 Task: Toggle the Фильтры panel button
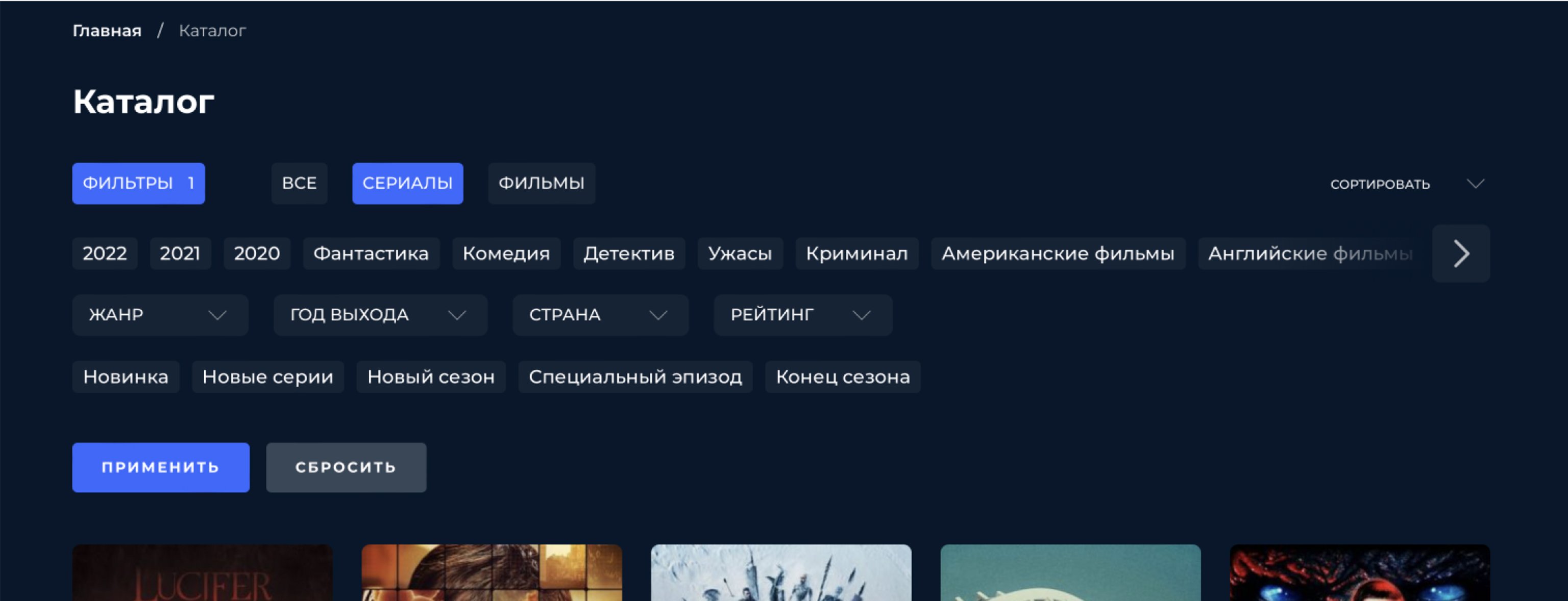[x=138, y=183]
